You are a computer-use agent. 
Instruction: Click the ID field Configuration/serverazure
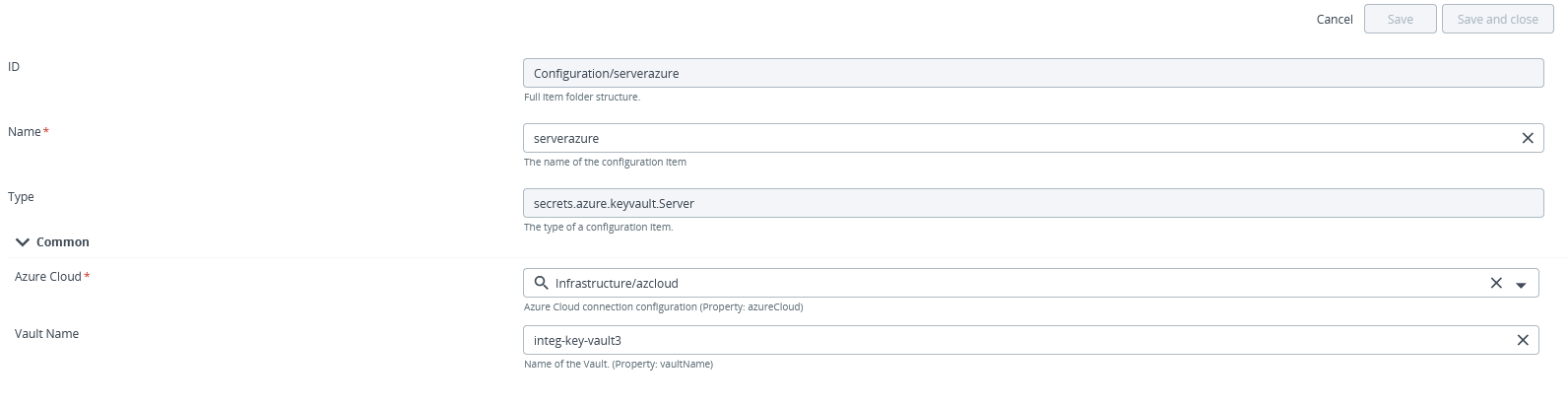pyautogui.click(x=1032, y=73)
